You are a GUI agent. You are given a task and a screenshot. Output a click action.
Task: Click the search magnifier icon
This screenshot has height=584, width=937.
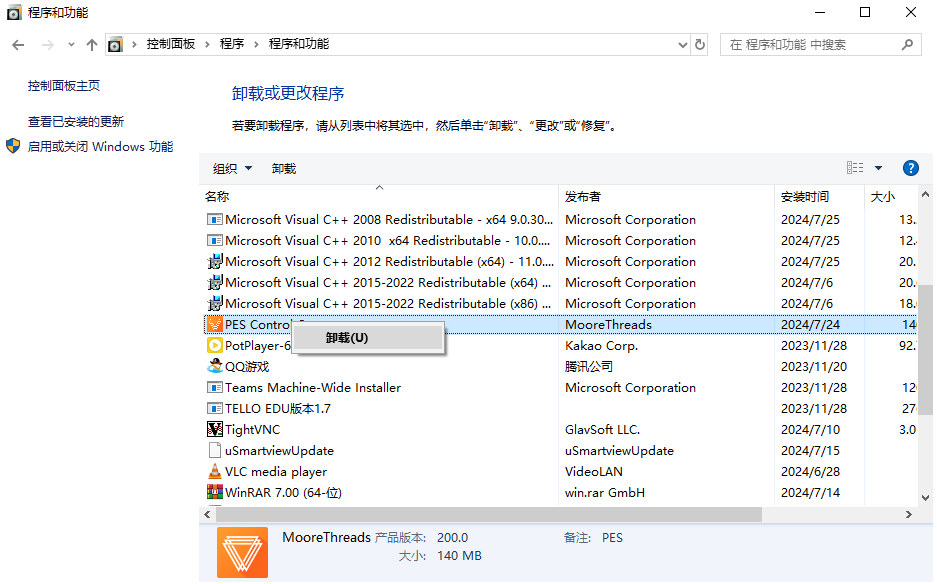coord(907,45)
